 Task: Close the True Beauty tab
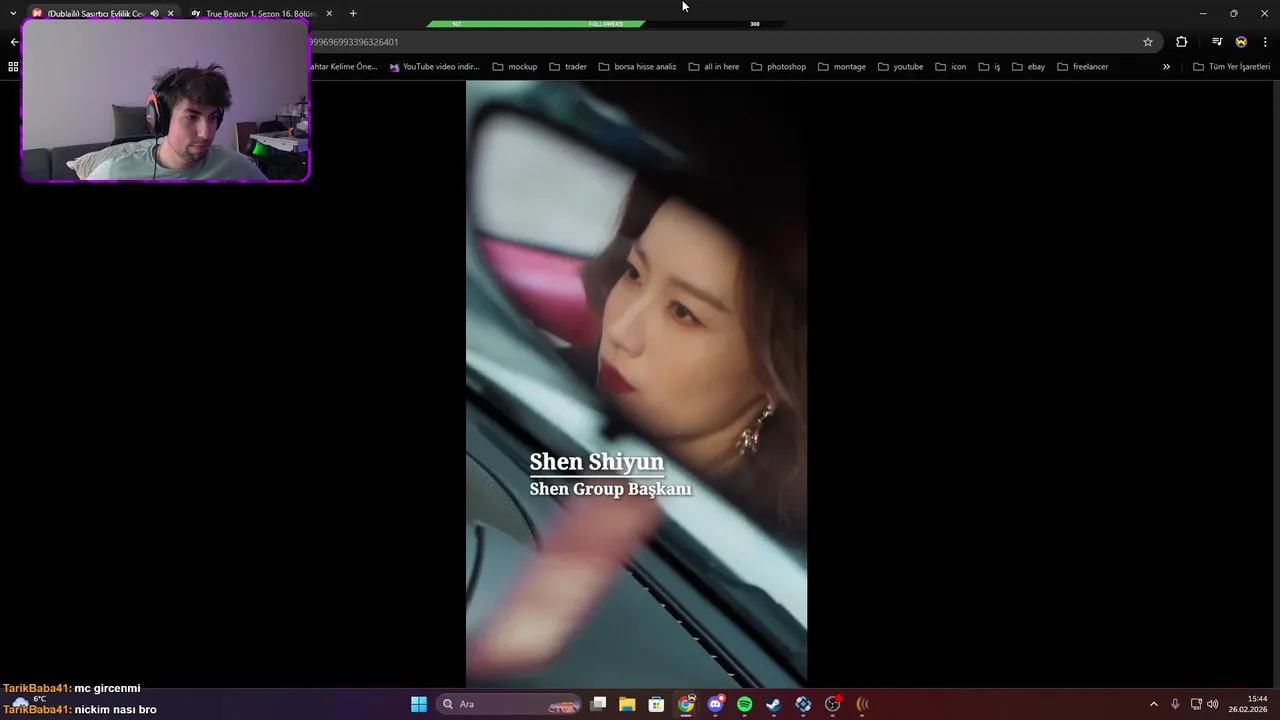pyautogui.click(x=329, y=13)
